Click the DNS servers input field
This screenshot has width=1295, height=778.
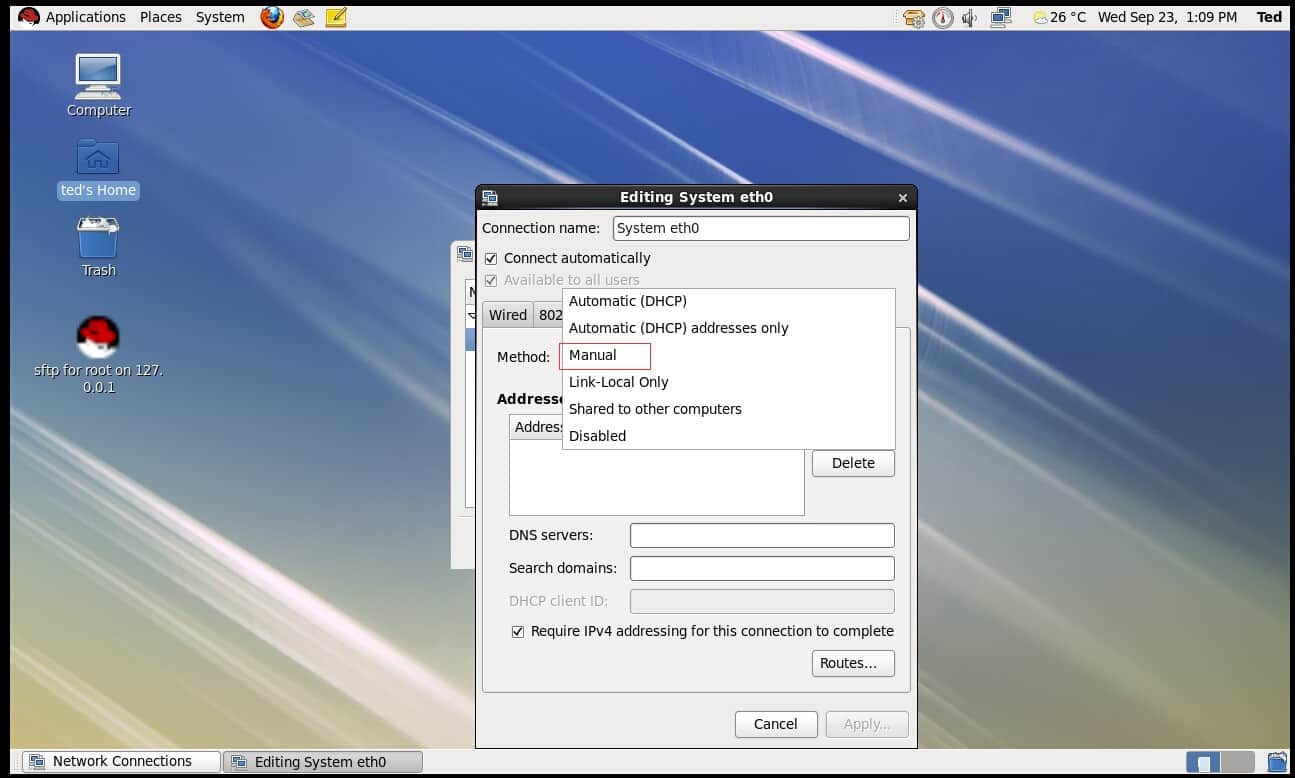tap(762, 535)
